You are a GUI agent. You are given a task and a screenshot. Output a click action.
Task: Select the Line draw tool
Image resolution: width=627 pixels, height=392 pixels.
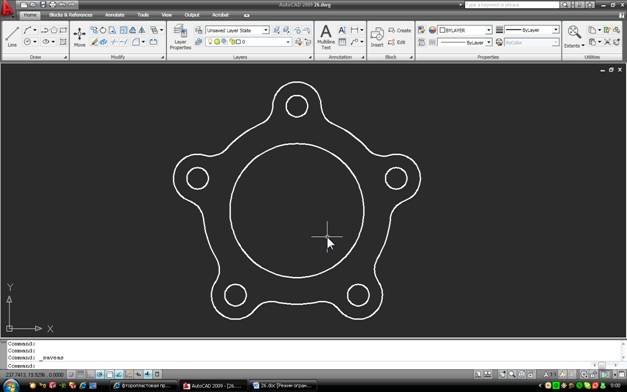click(12, 36)
